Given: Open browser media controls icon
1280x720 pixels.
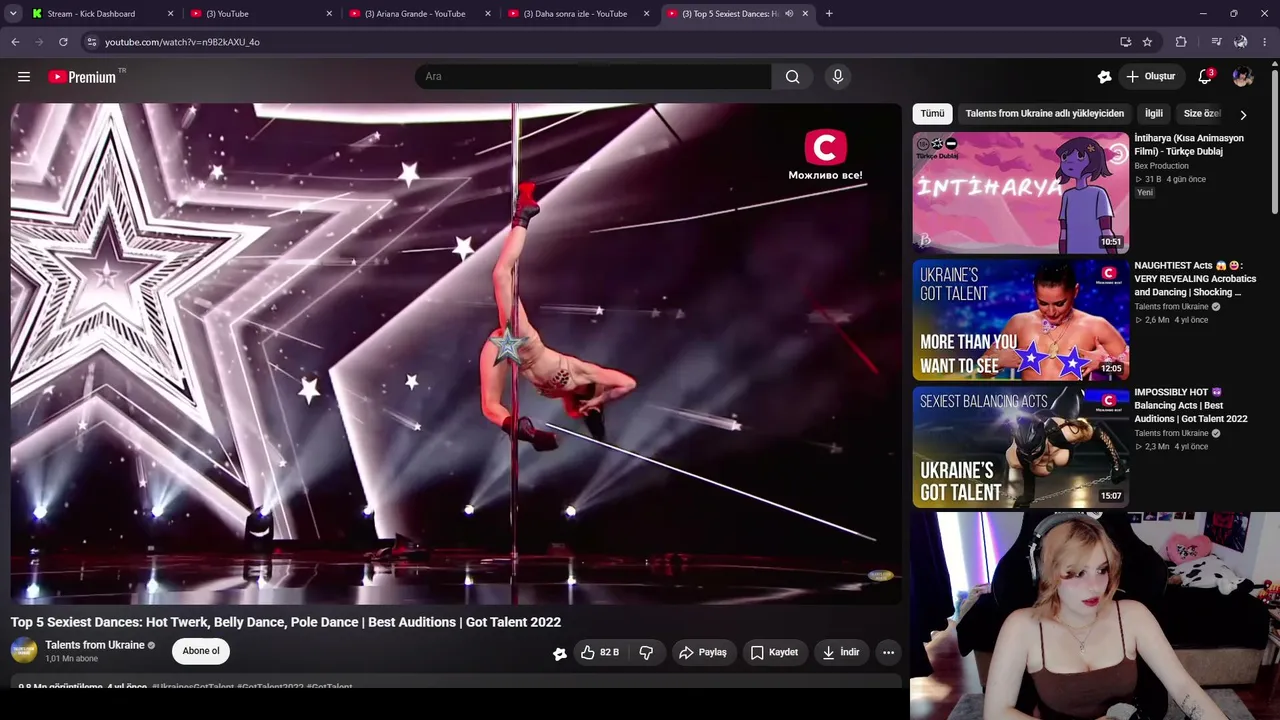Looking at the screenshot, I should point(1216,42).
